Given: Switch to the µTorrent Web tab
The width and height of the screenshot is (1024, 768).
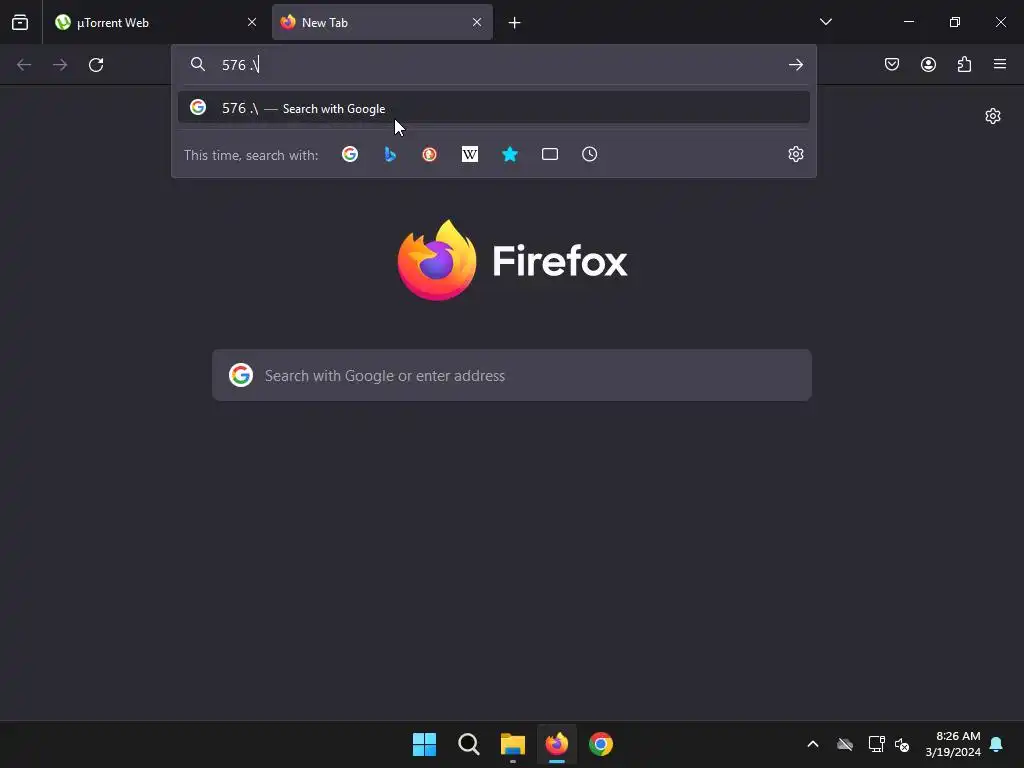Looking at the screenshot, I should click(157, 22).
